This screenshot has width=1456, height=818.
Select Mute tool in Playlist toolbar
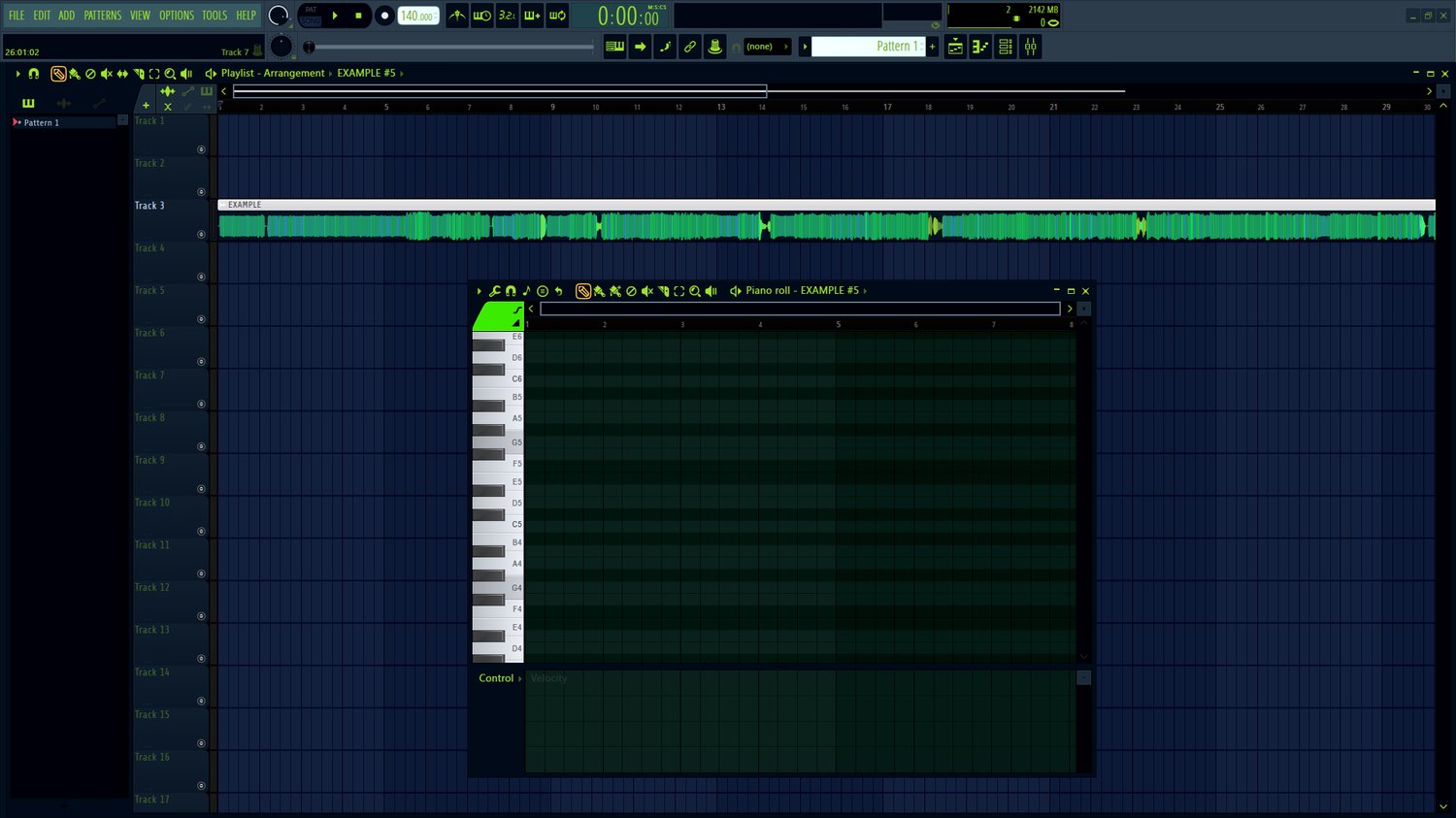click(107, 74)
